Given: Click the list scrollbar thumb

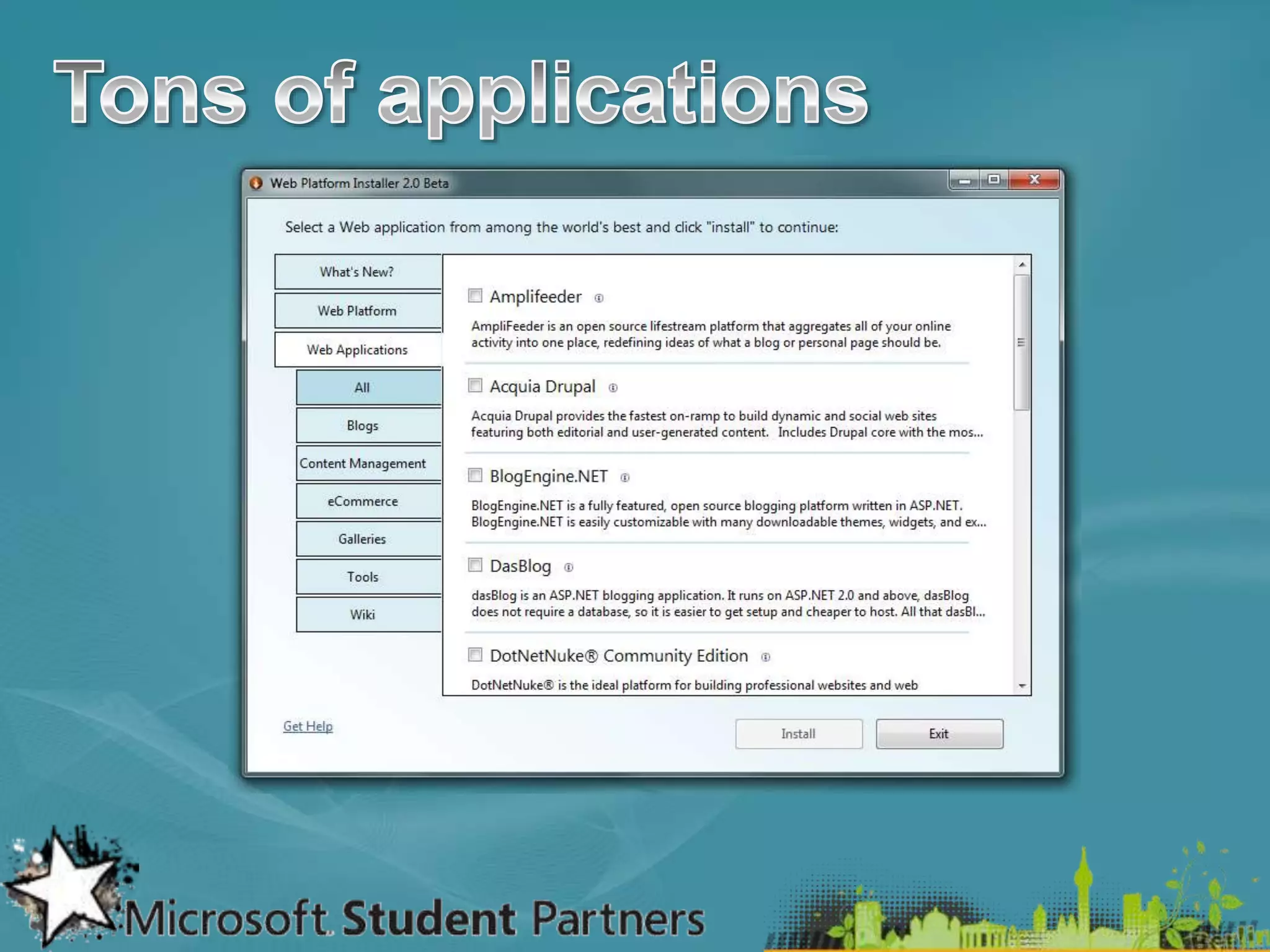Looking at the screenshot, I should click(x=1021, y=342).
